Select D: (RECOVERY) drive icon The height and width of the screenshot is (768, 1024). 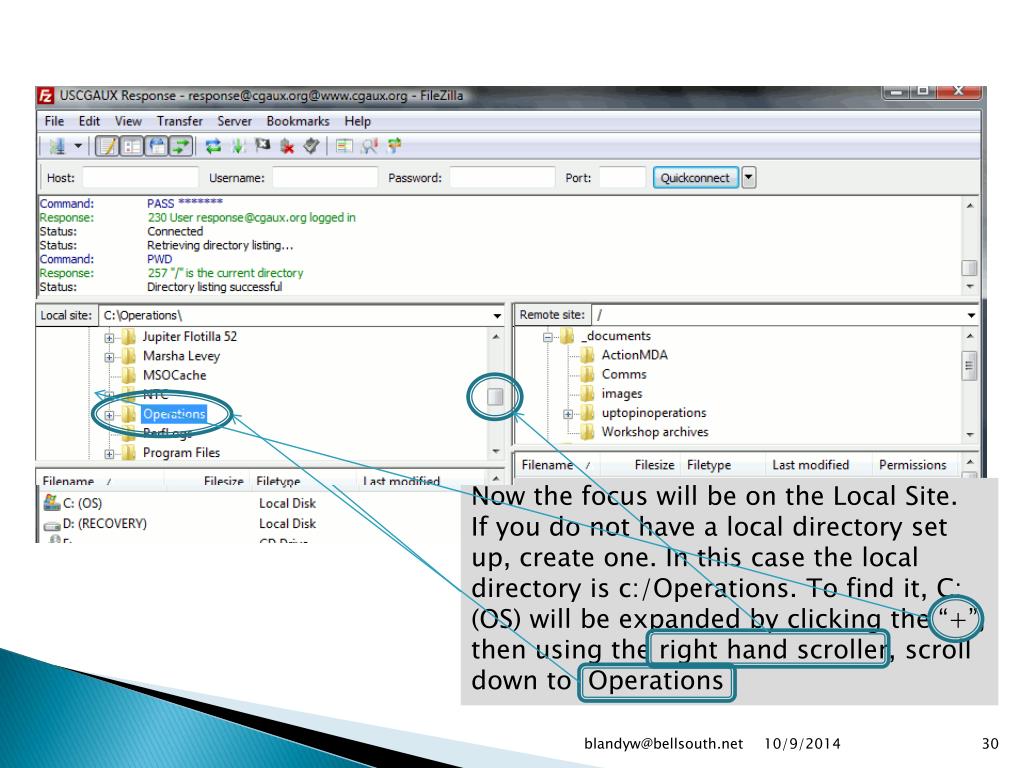pos(52,524)
